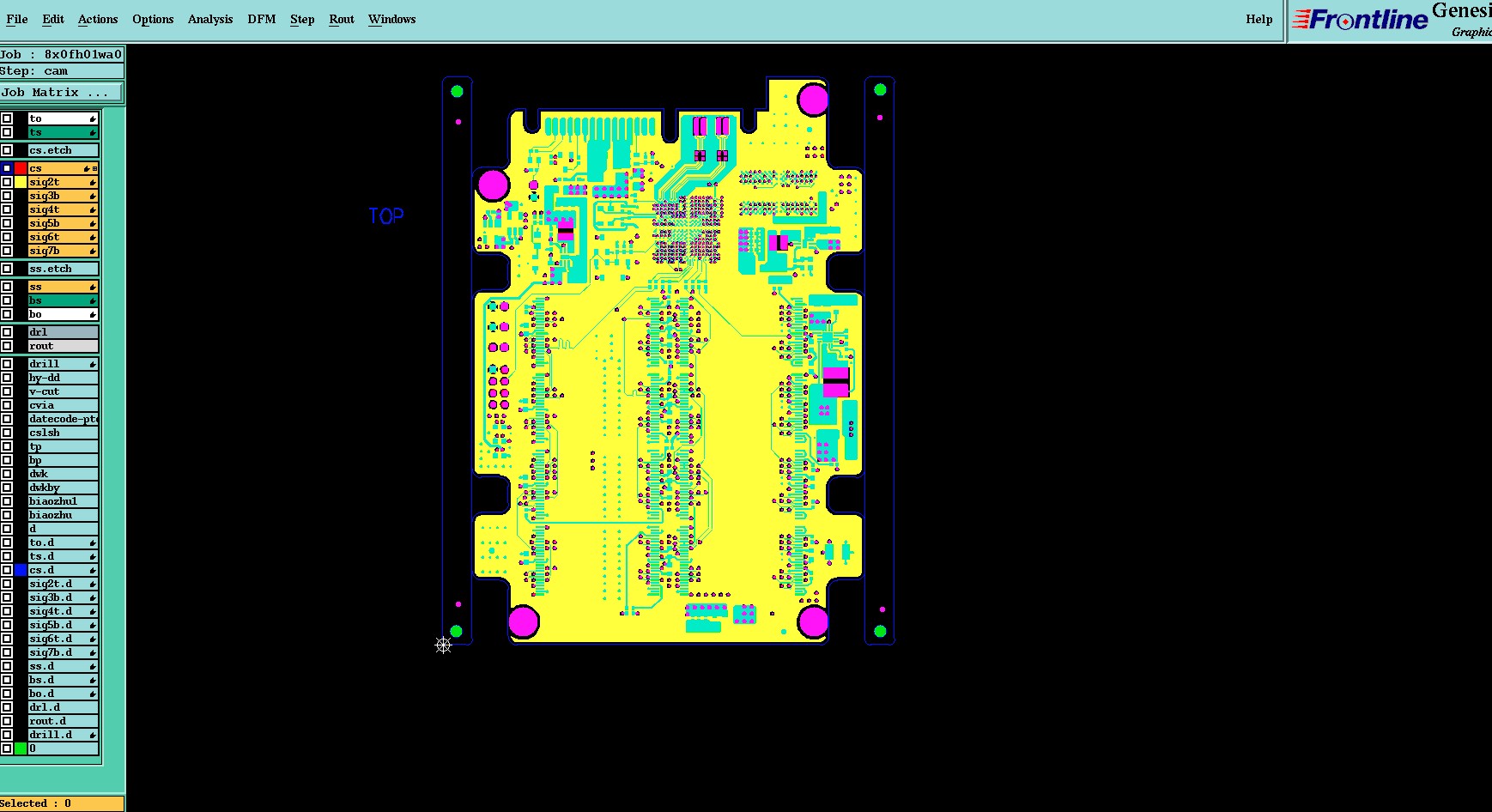Screen dimensions: 1492x812
Task: Click the Job Matrix ... button
Action: 62,92
